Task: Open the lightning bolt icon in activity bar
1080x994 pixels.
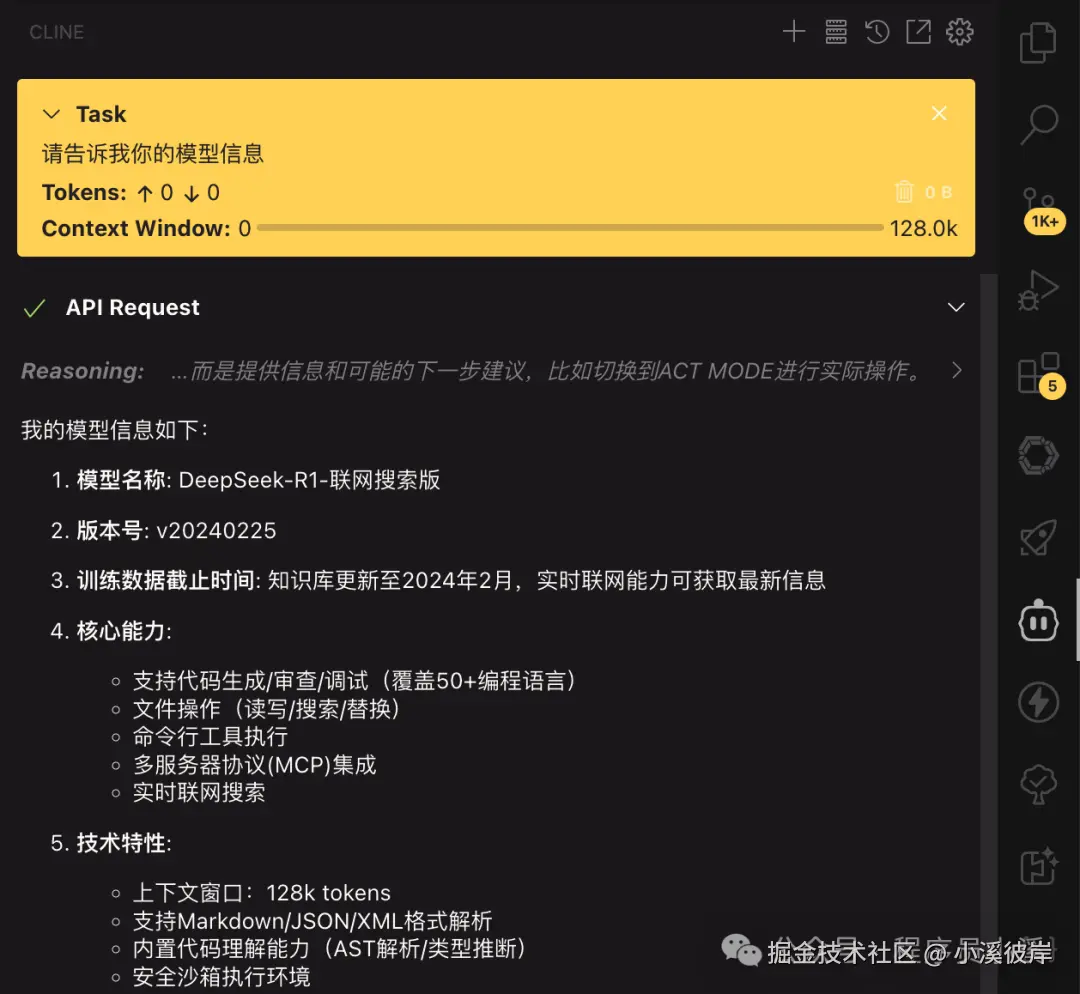Action: (1038, 702)
